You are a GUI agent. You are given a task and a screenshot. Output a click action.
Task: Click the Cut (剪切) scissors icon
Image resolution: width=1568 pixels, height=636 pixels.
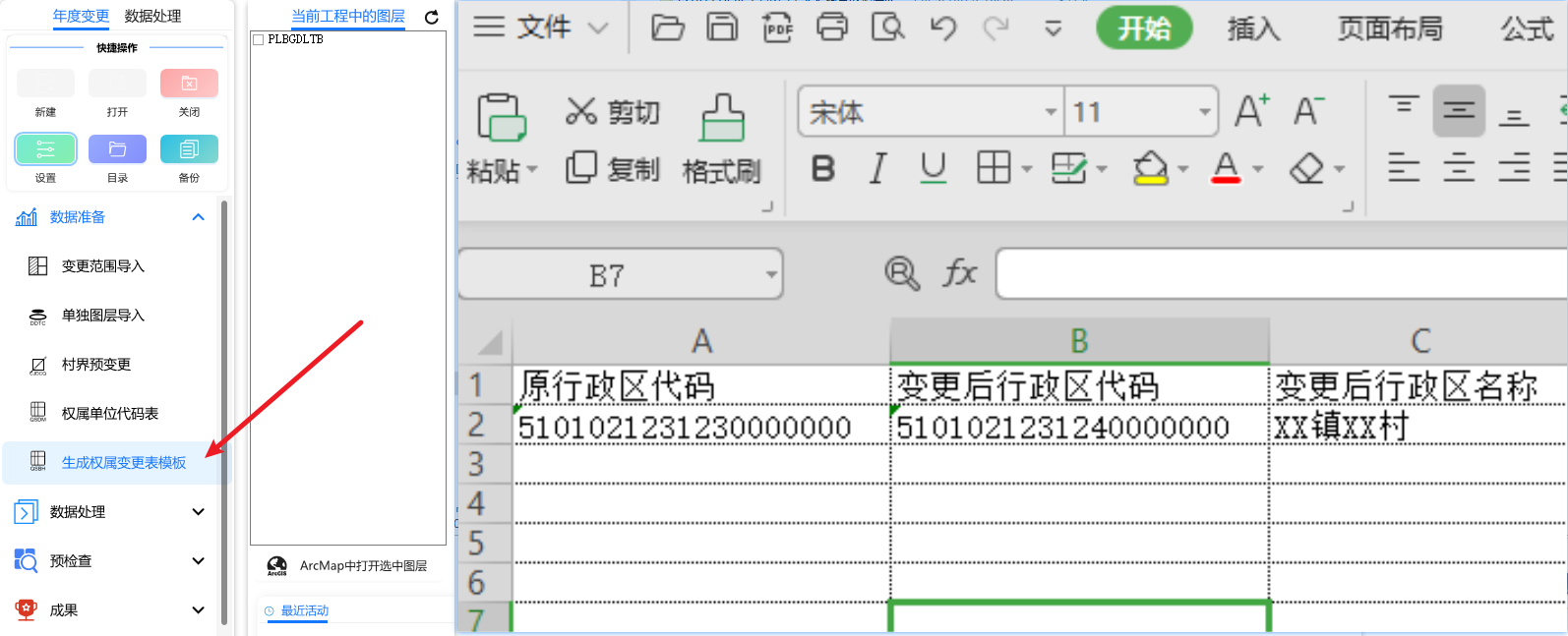580,112
